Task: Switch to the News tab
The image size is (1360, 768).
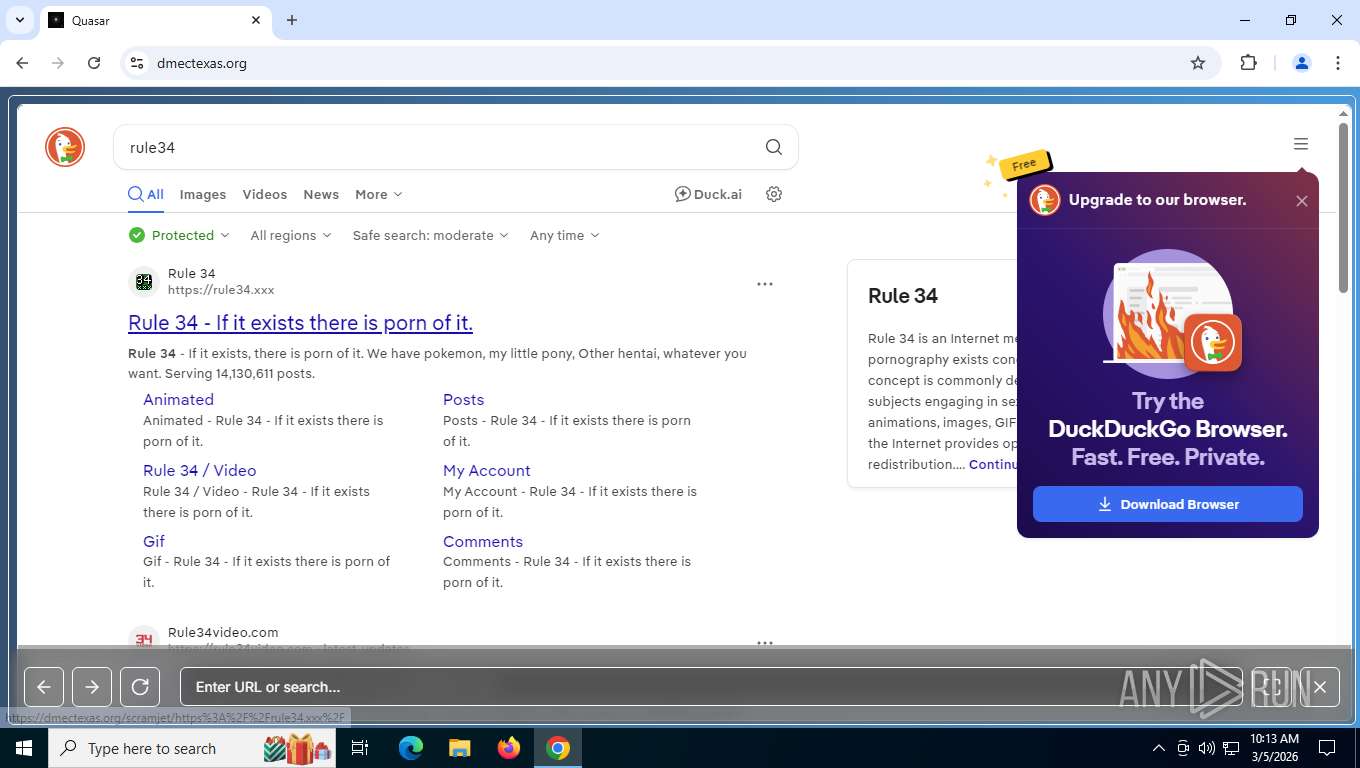Action: click(x=321, y=194)
